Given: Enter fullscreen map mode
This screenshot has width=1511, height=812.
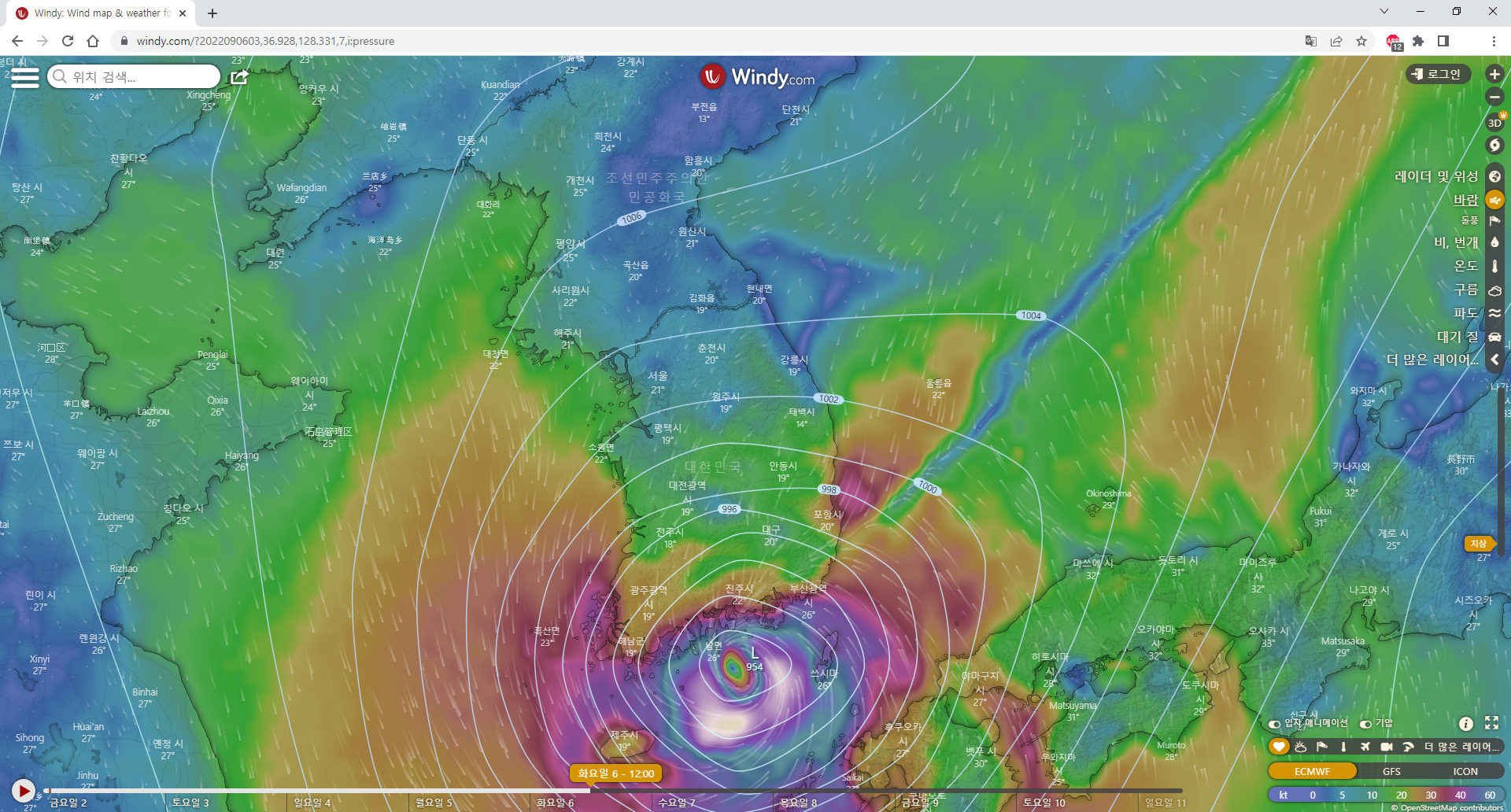Looking at the screenshot, I should [1491, 723].
